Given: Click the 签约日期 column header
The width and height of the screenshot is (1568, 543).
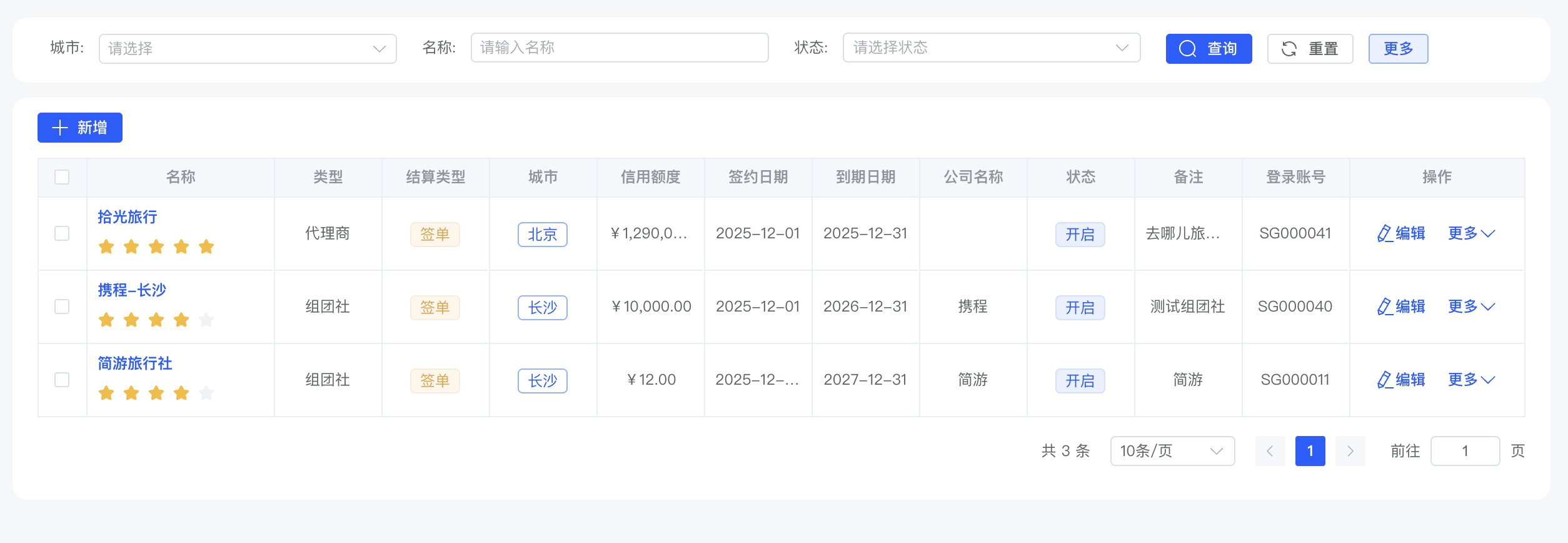Looking at the screenshot, I should pos(758,177).
